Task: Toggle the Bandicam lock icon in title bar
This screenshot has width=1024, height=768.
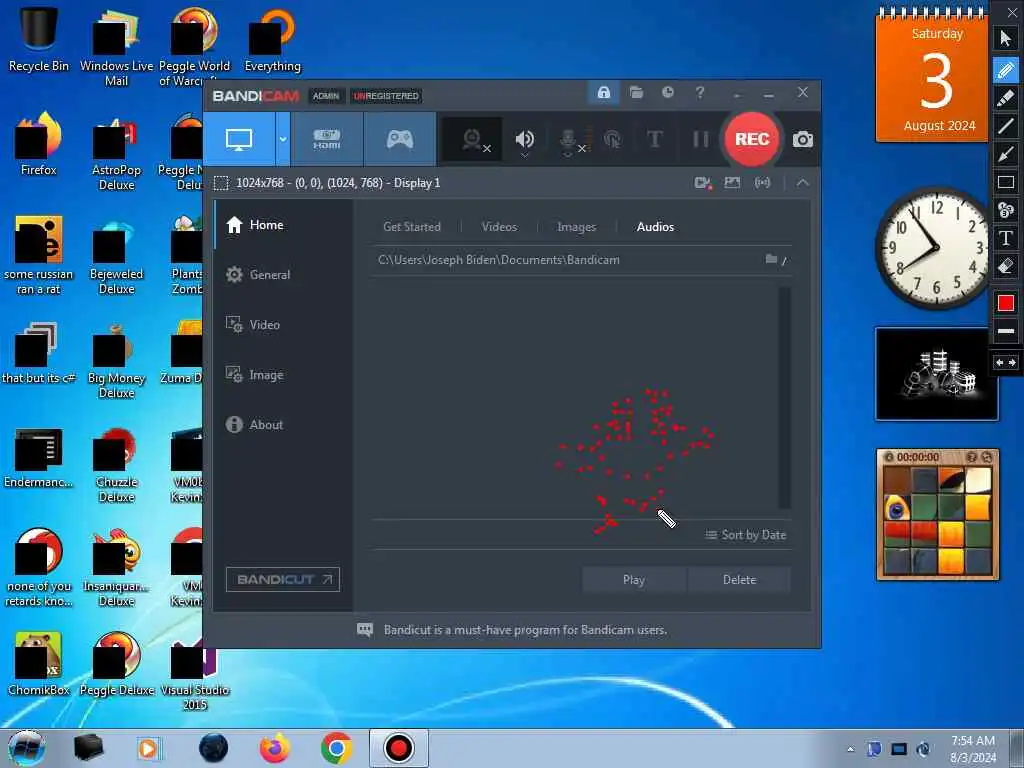Action: pyautogui.click(x=603, y=92)
